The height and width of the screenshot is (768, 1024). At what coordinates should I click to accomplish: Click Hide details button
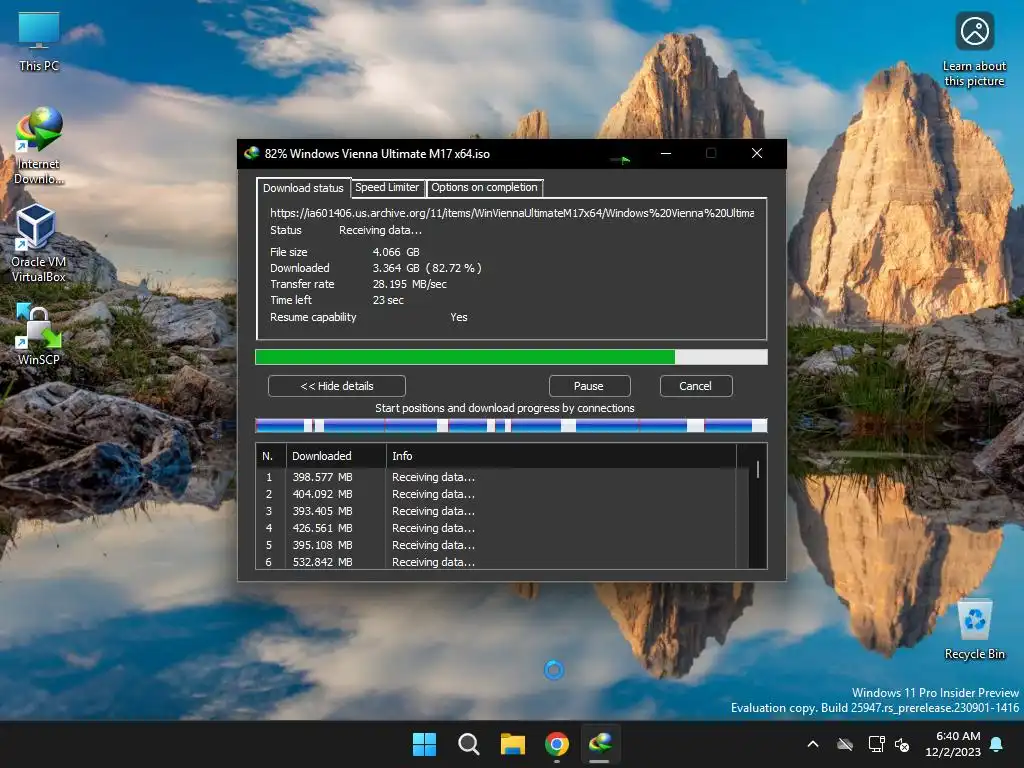(x=337, y=386)
